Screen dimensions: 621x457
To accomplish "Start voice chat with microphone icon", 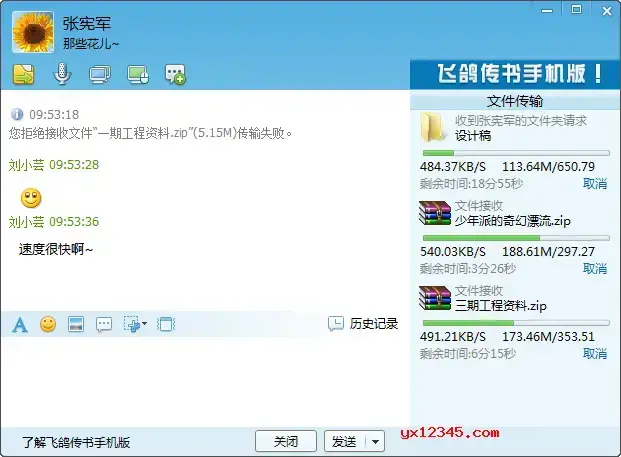I will click(x=62, y=74).
